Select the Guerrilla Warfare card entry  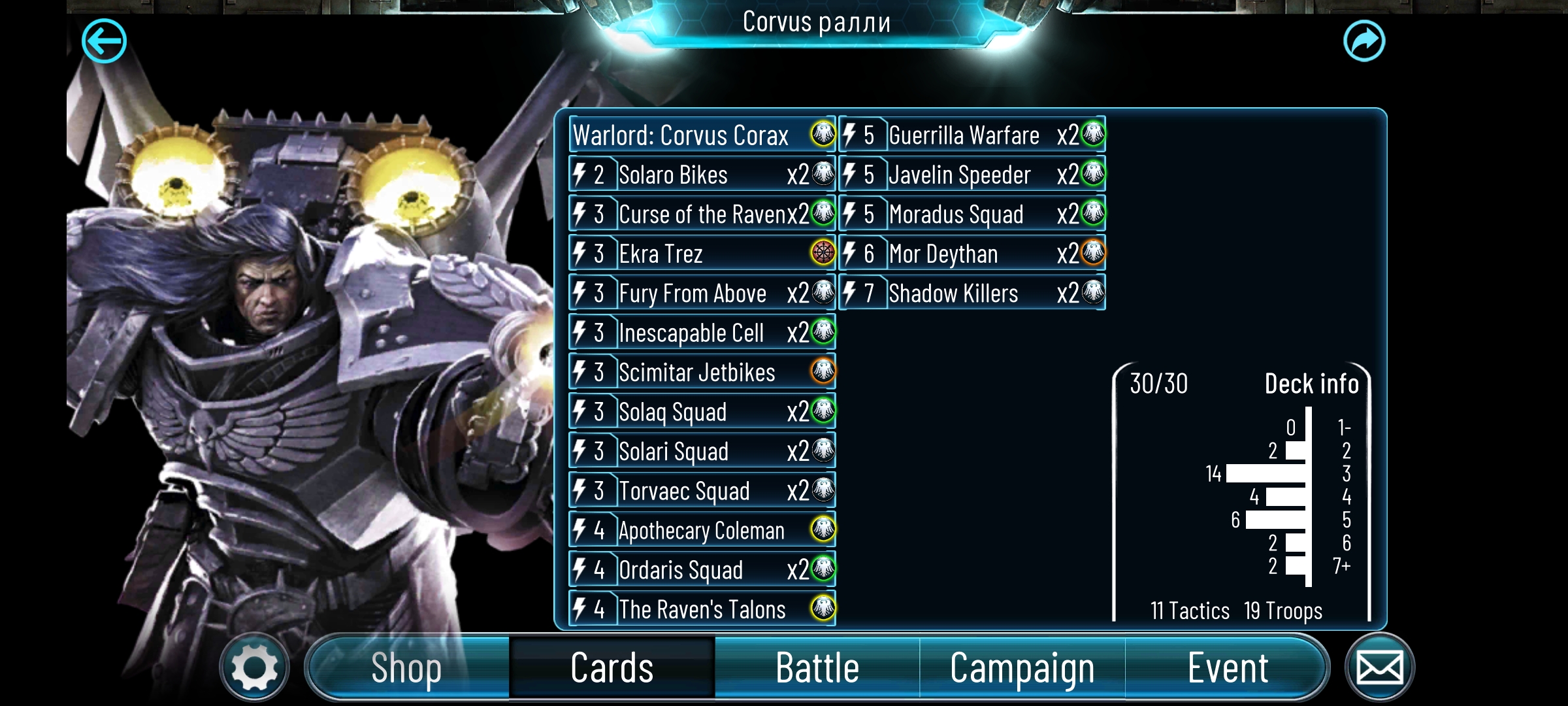pyautogui.click(x=972, y=135)
